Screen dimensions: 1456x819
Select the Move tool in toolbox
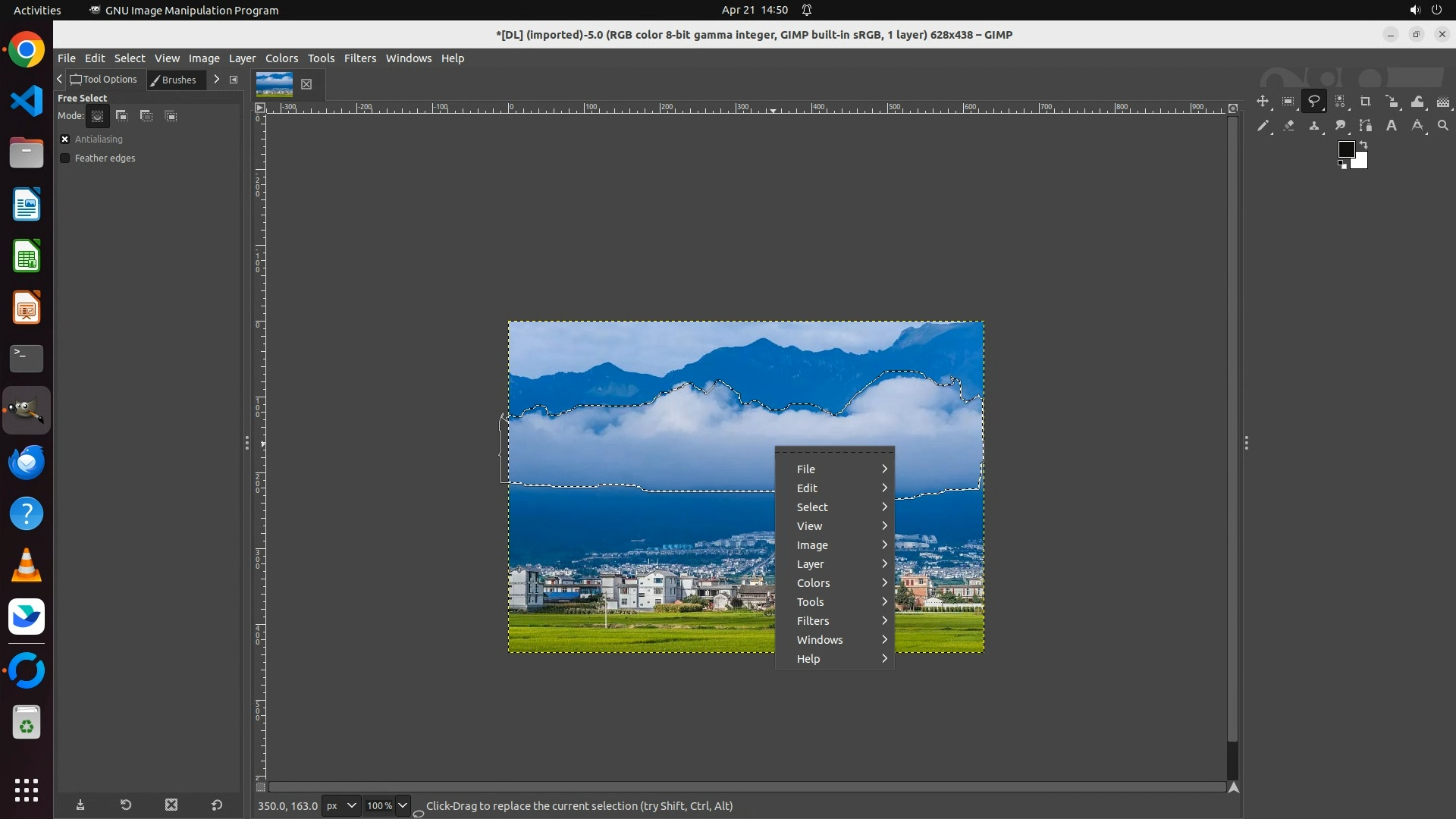tap(1263, 102)
